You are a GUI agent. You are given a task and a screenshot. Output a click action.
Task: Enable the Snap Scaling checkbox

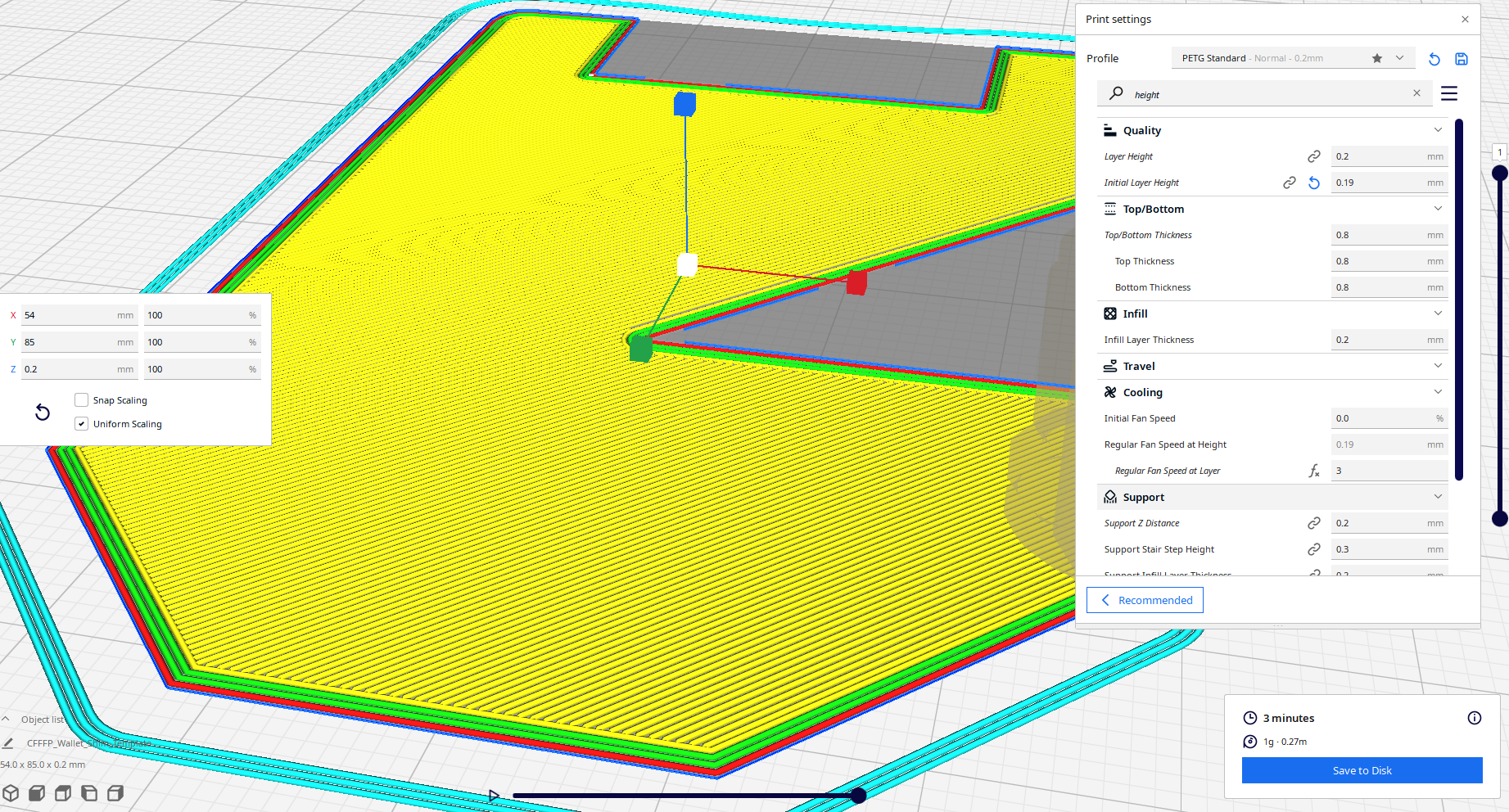coord(81,399)
